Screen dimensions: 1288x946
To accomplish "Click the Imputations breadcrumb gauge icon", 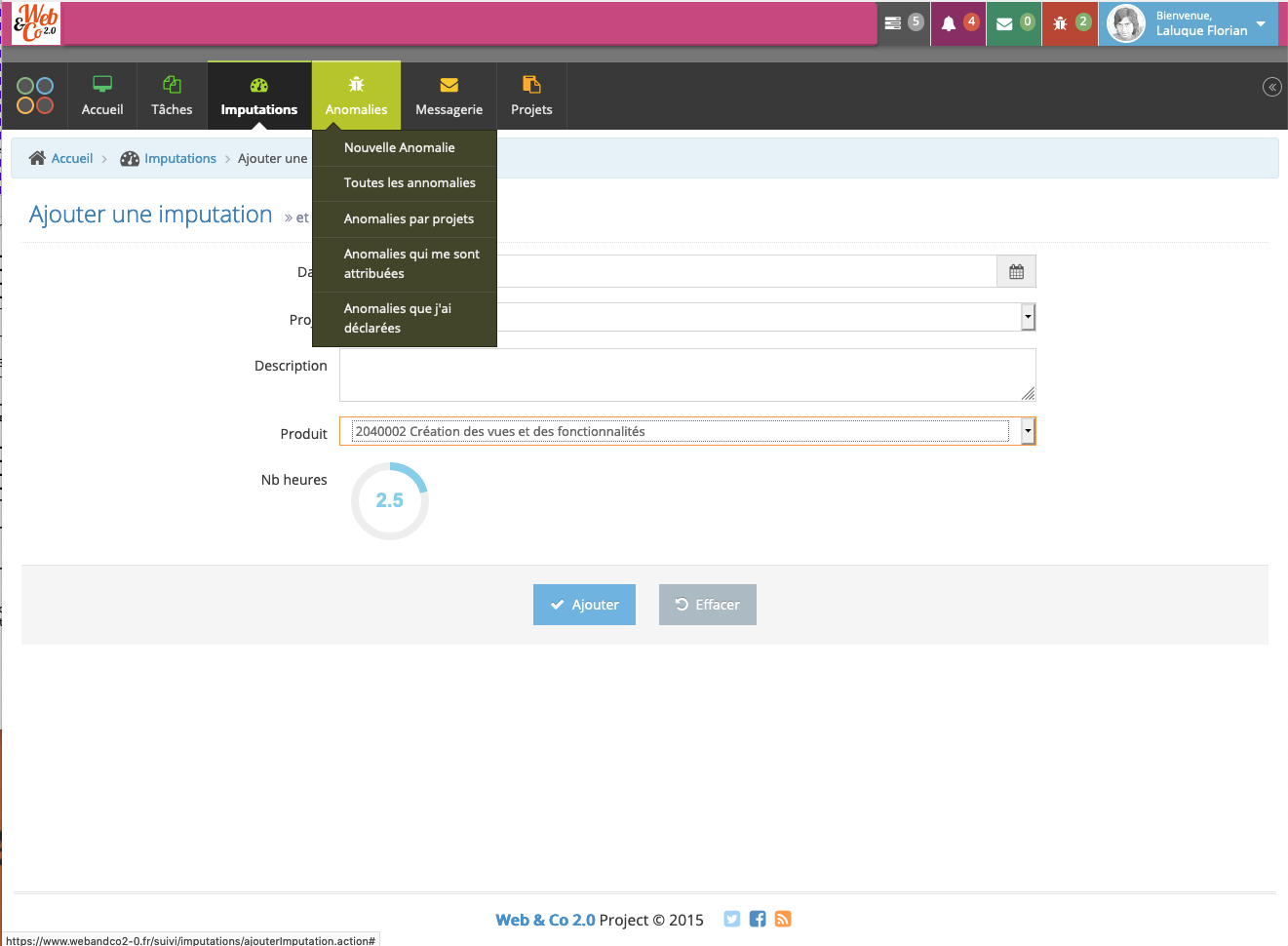I will click(130, 158).
